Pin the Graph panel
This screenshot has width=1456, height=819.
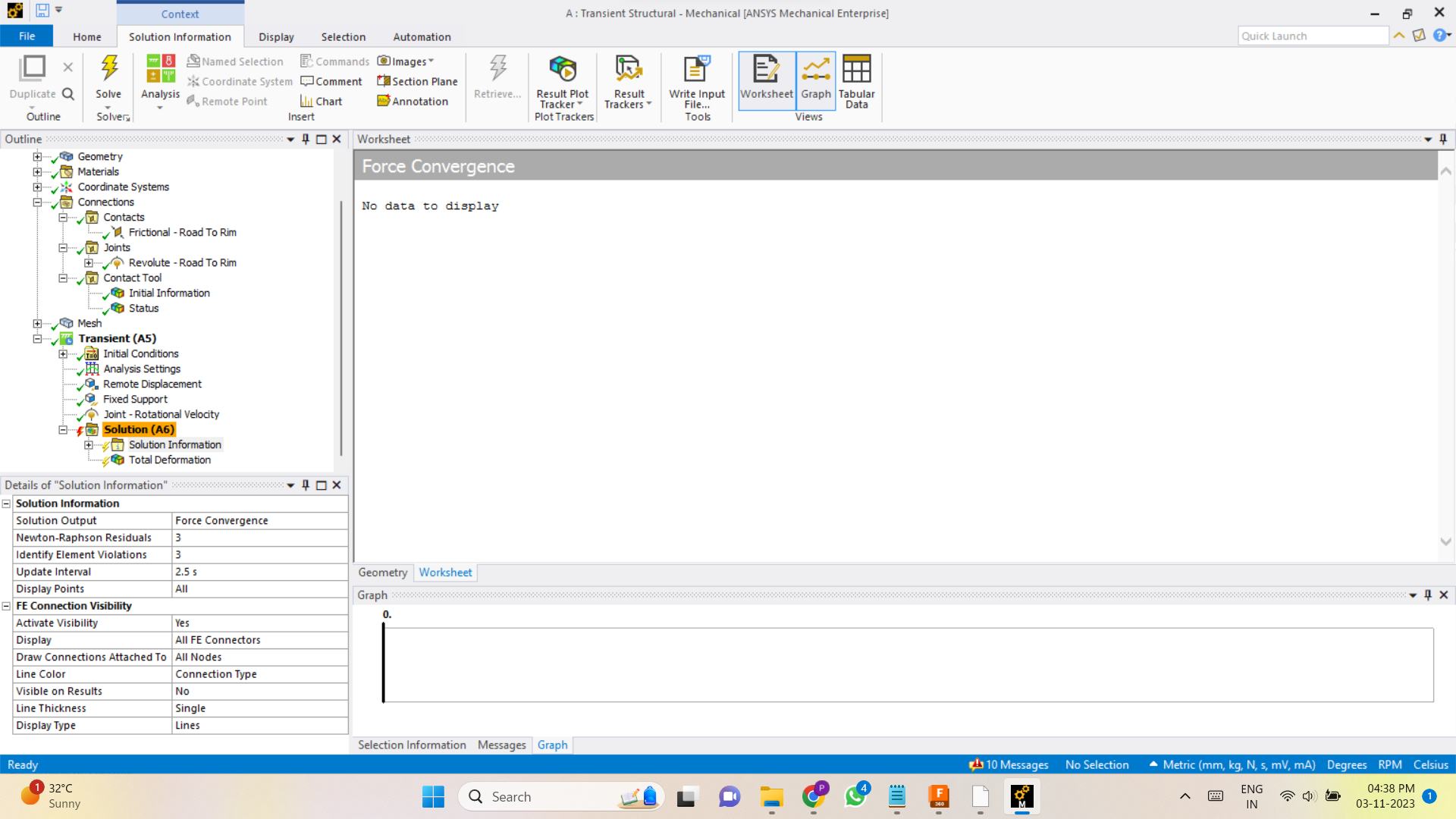pyautogui.click(x=1428, y=595)
